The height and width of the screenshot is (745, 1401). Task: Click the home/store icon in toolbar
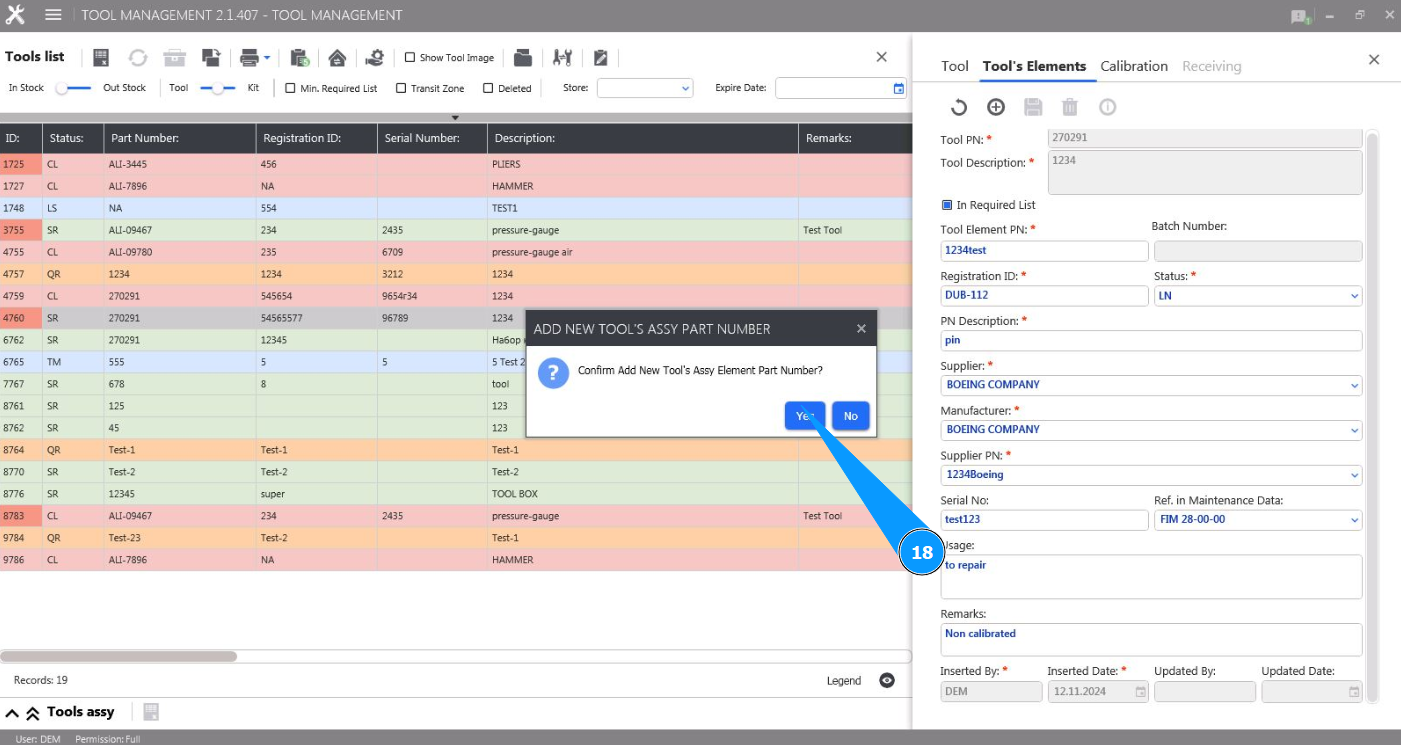click(x=337, y=58)
